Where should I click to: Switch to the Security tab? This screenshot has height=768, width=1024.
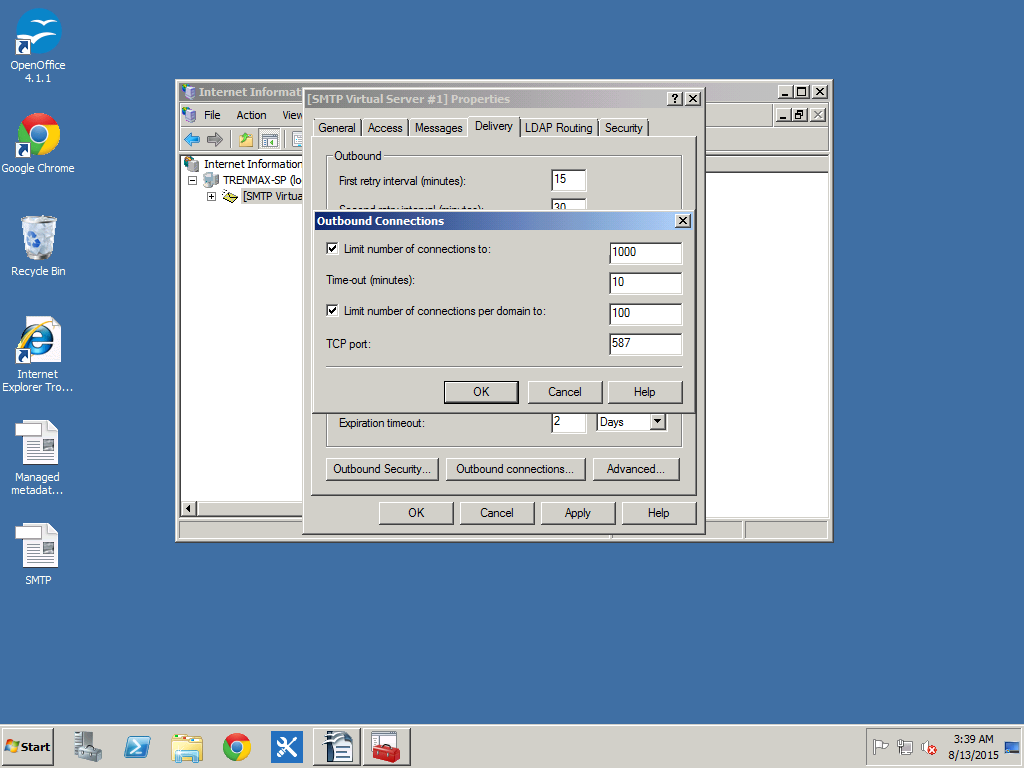(623, 128)
